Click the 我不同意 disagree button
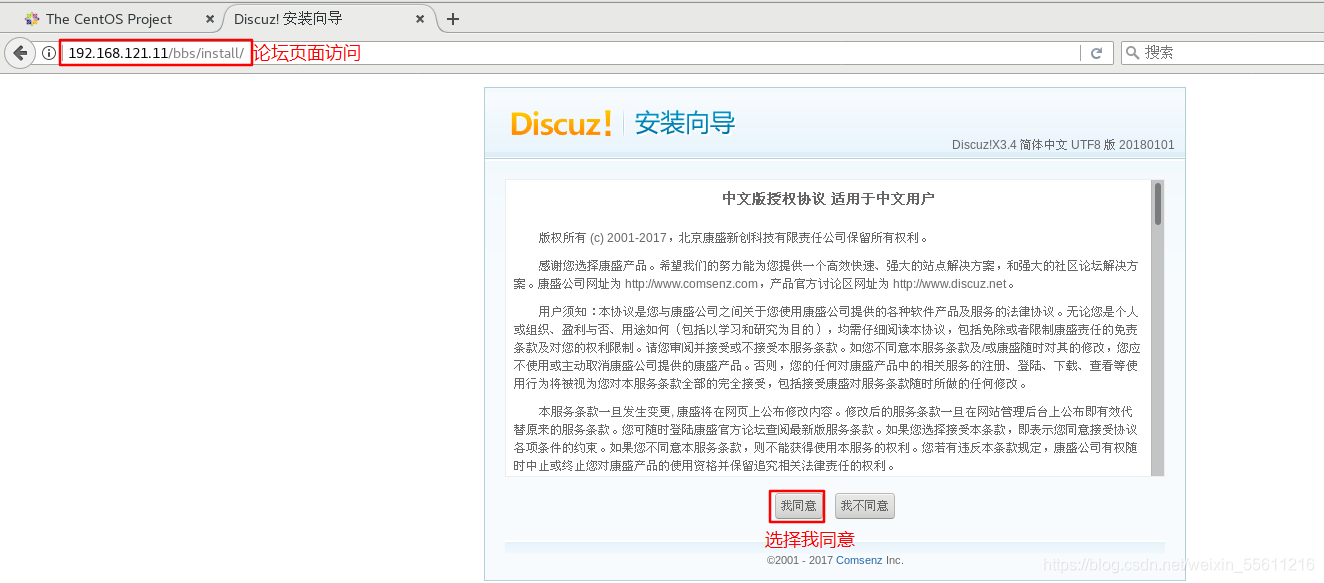Viewport: 1324px width, 583px height. click(865, 506)
